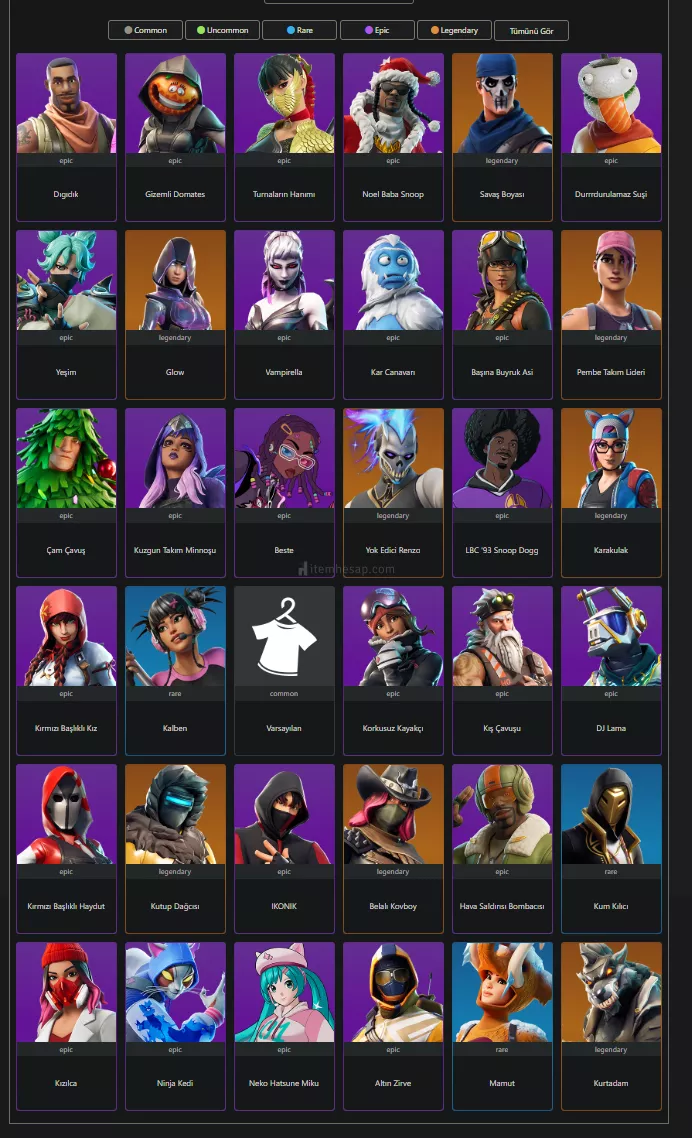The width and height of the screenshot is (692, 1138).
Task: Open the Kar Canavarı skin
Action: tap(393, 315)
